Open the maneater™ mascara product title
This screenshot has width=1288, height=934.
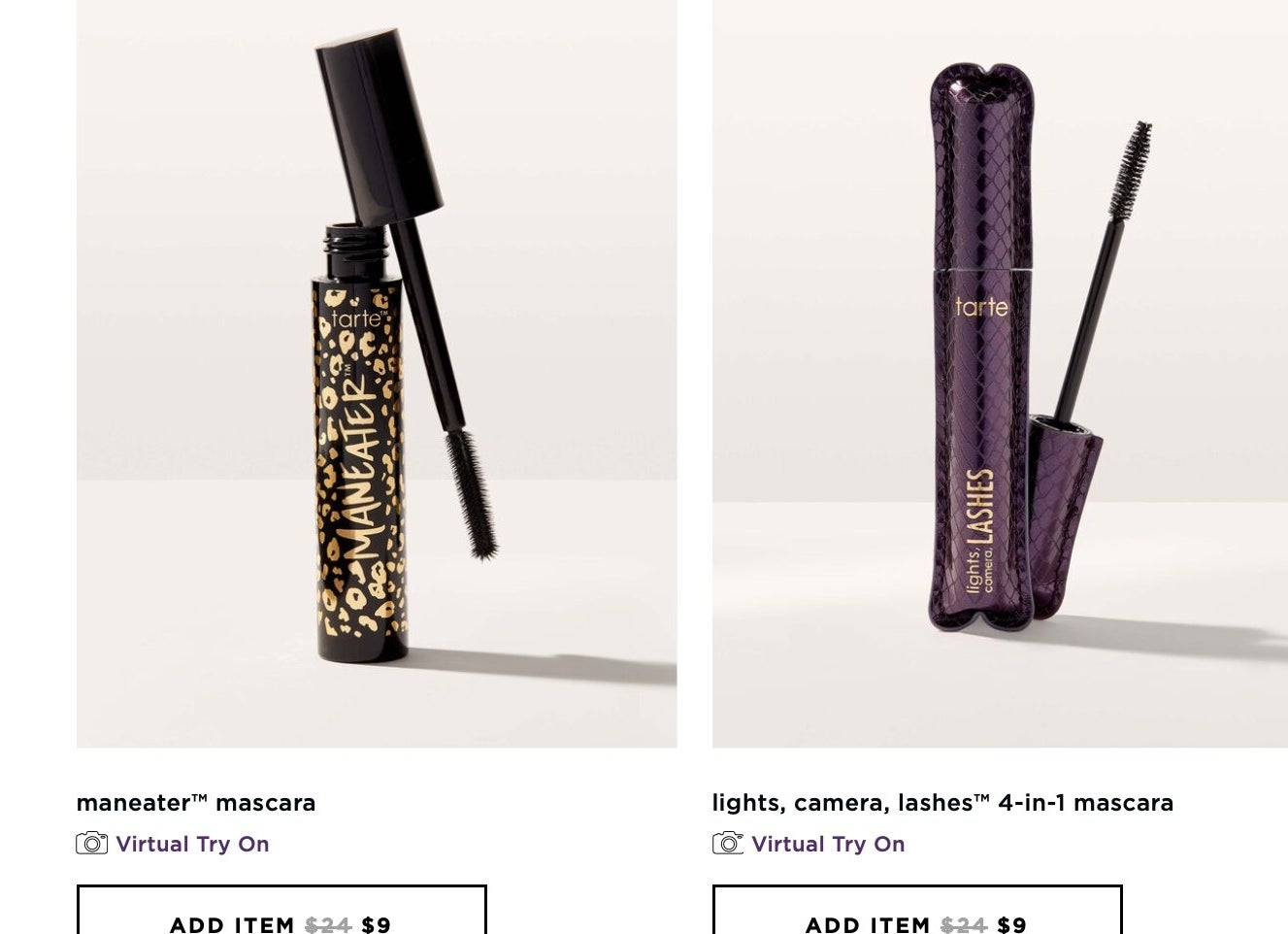tap(196, 803)
